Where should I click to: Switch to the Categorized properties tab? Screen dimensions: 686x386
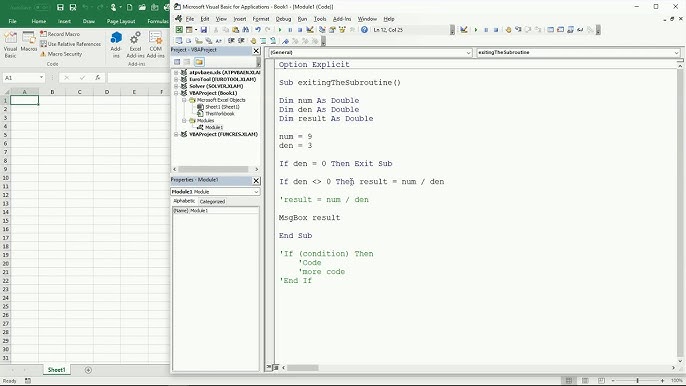tap(212, 201)
